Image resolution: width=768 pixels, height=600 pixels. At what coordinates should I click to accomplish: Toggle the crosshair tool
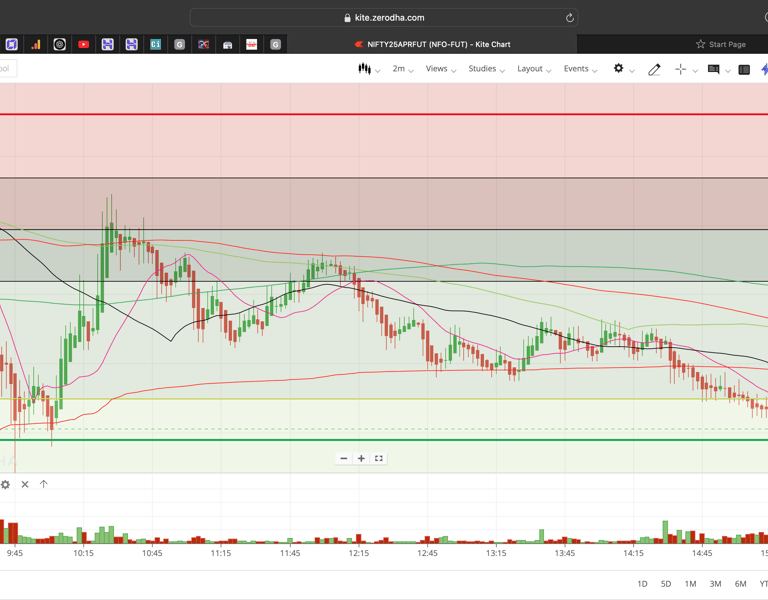click(680, 70)
